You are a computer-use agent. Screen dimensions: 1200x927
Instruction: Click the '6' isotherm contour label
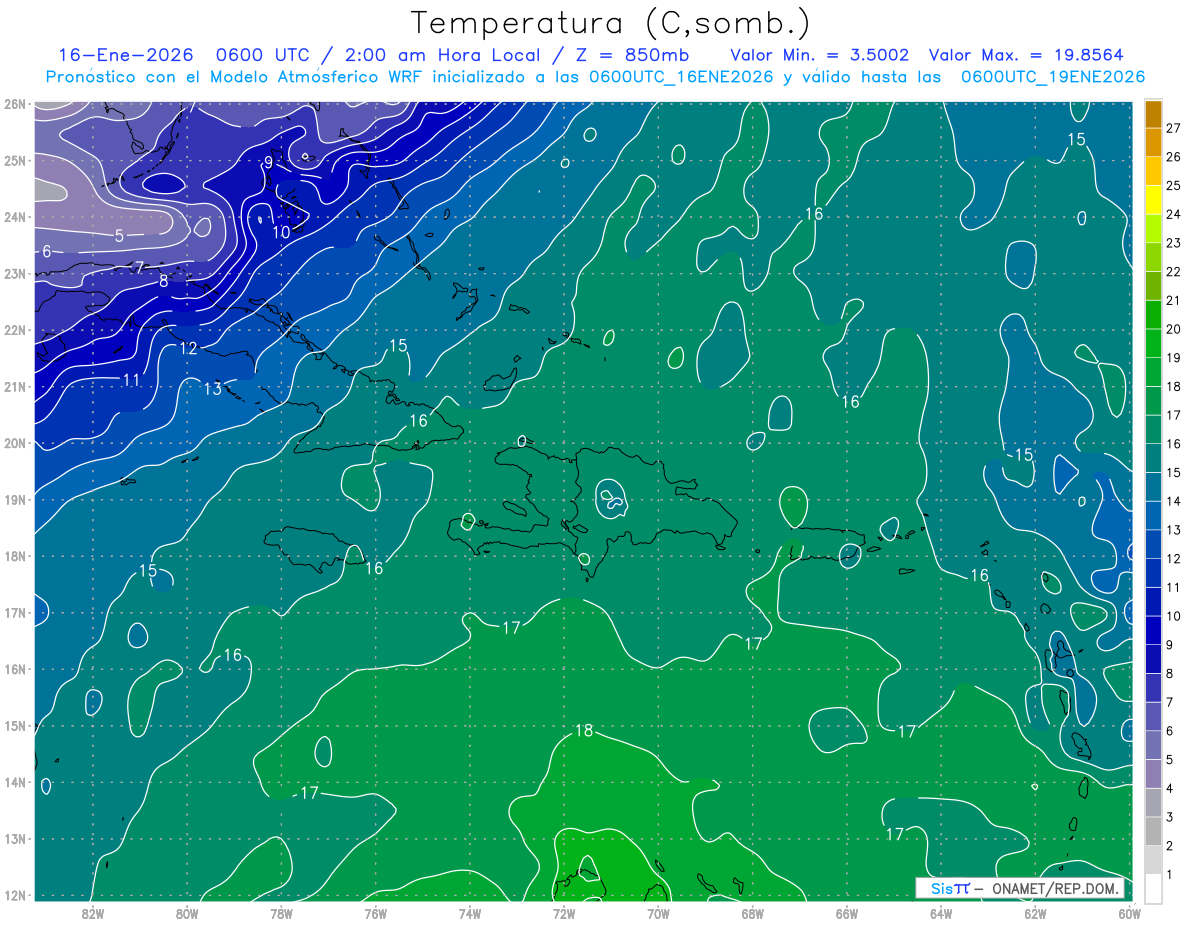pyautogui.click(x=46, y=251)
